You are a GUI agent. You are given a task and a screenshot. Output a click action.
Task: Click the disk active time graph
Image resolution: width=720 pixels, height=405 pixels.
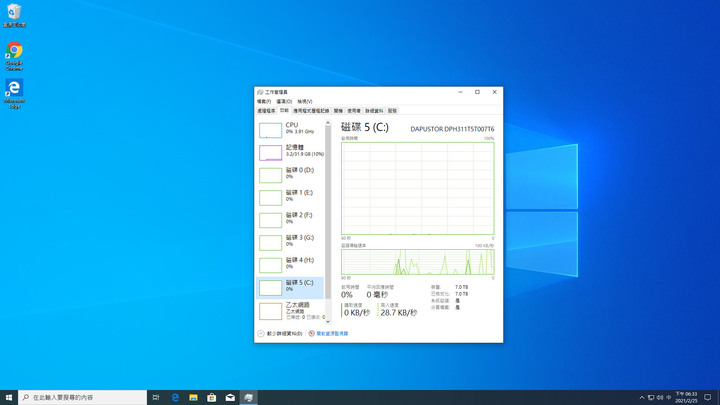pos(417,188)
